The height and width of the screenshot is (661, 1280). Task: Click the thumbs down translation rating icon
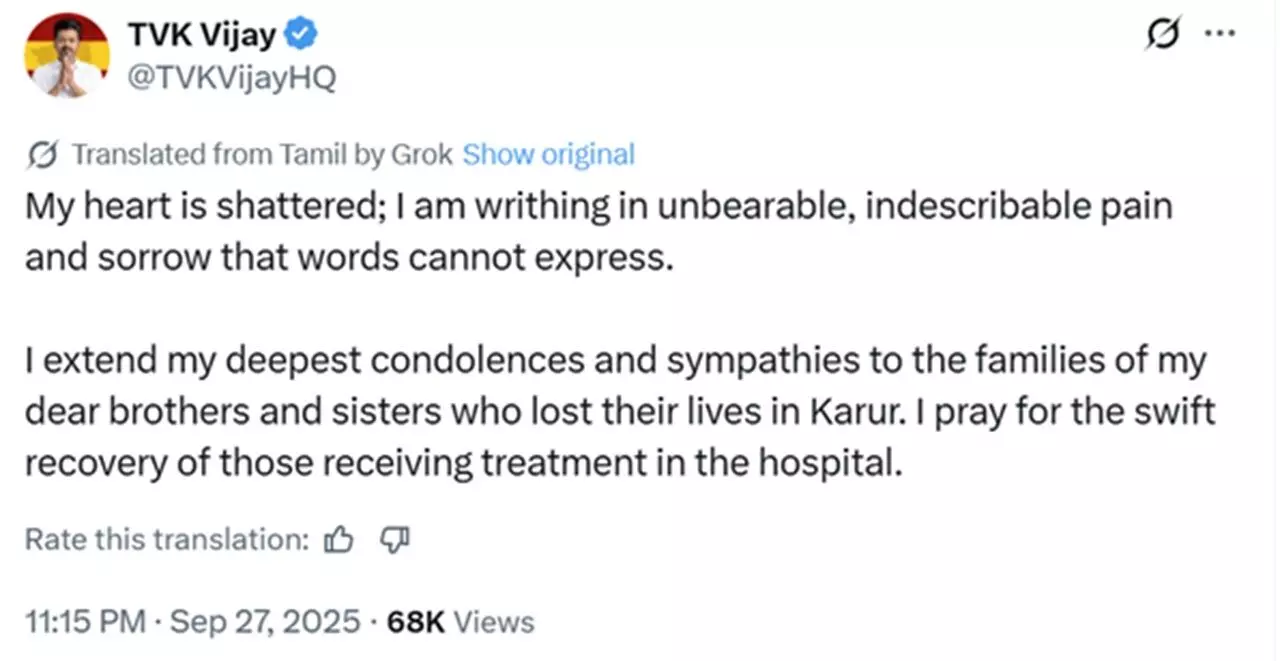coord(396,540)
